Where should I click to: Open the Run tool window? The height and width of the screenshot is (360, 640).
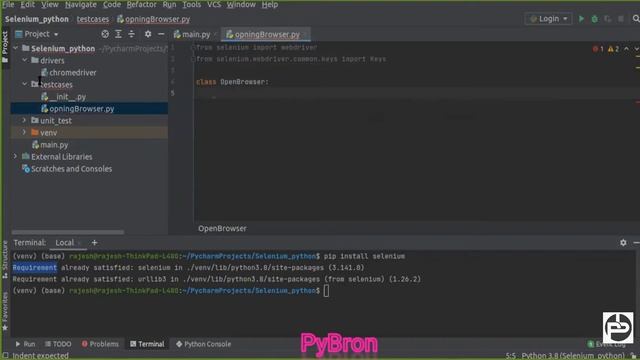[x=25, y=344]
